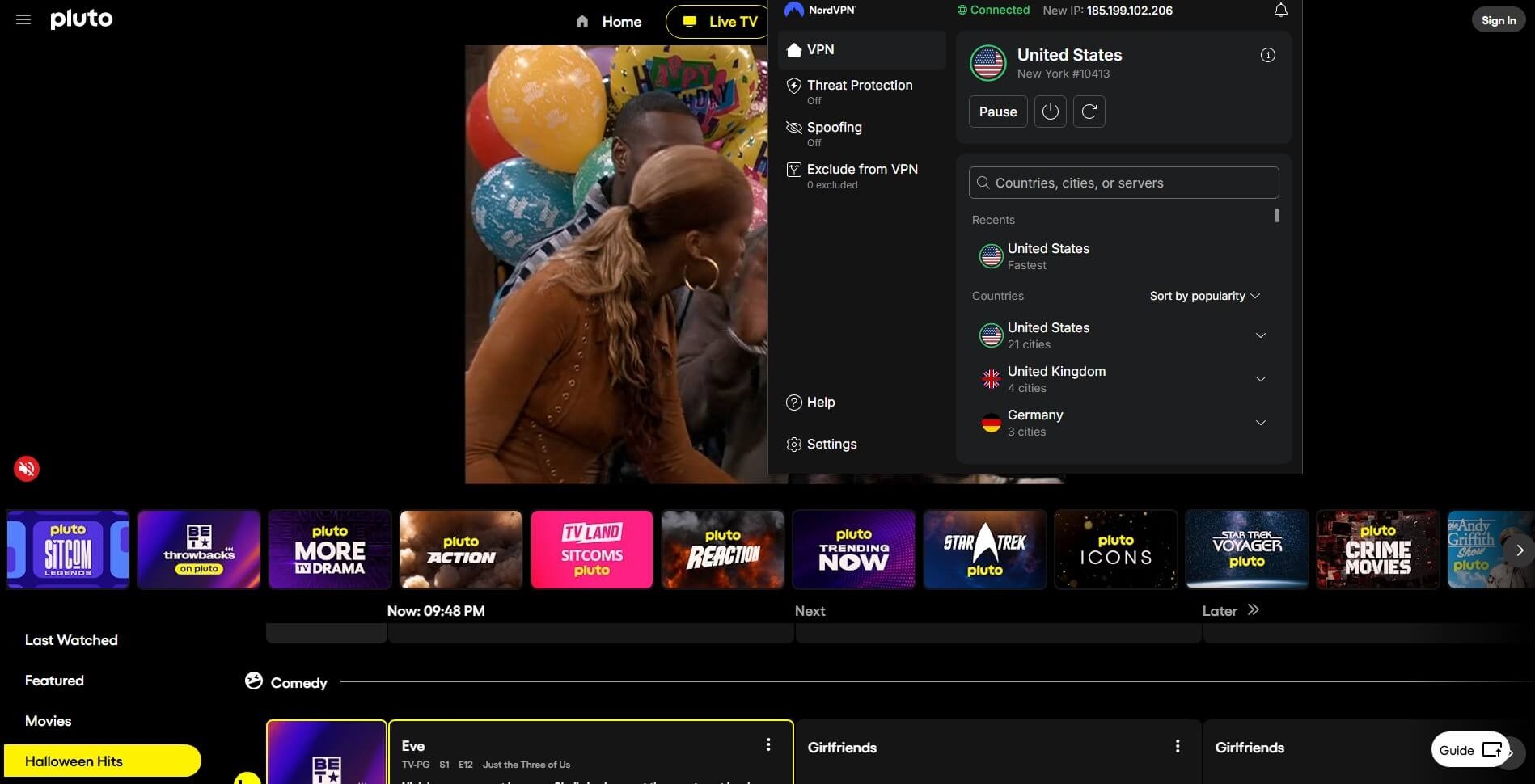This screenshot has width=1535, height=784.
Task: Click the Sign In button
Action: tap(1498, 19)
